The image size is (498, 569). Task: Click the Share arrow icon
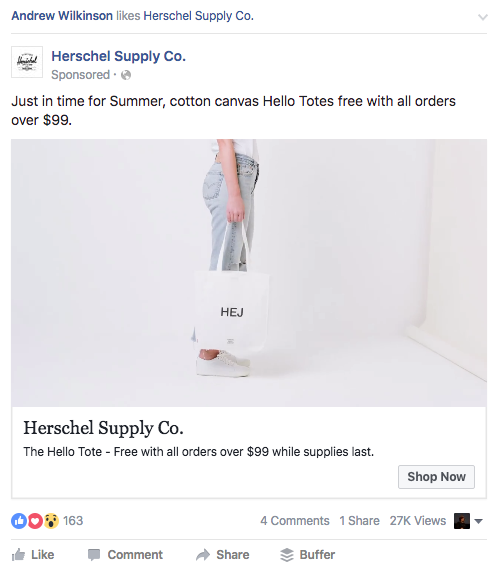tap(203, 554)
